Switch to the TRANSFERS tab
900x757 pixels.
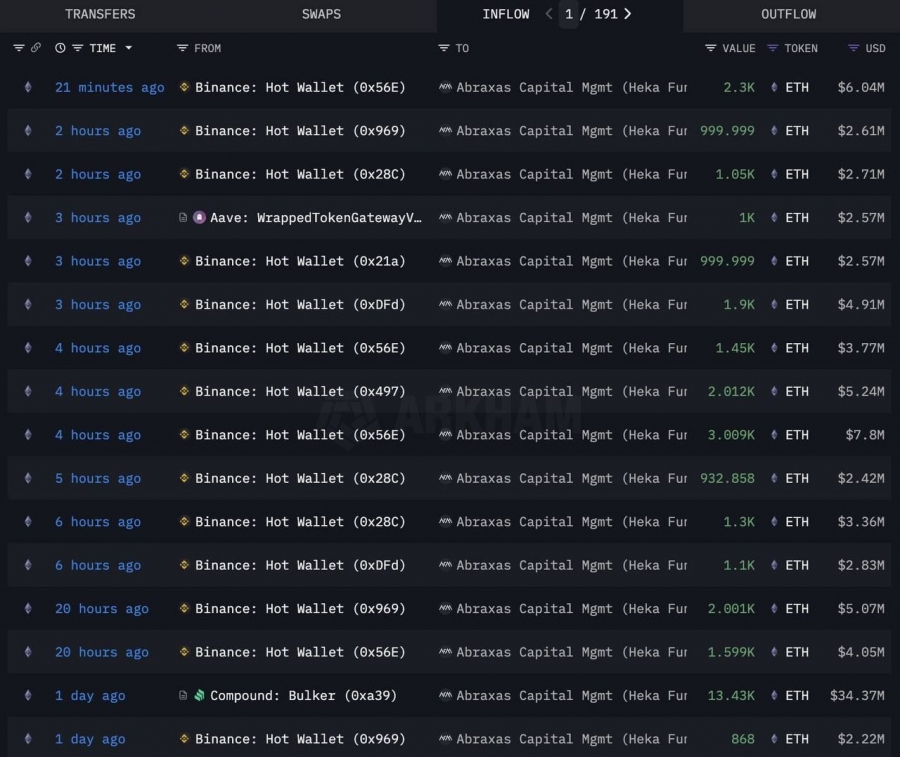[100, 14]
